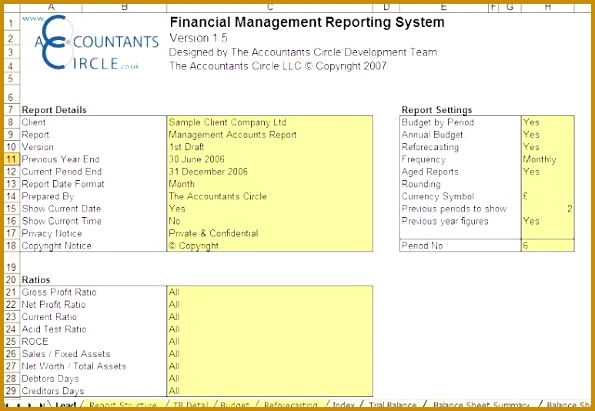Select Privacy Notice value 'Private & Confidential'
This screenshot has width=595, height=411.
point(270,233)
